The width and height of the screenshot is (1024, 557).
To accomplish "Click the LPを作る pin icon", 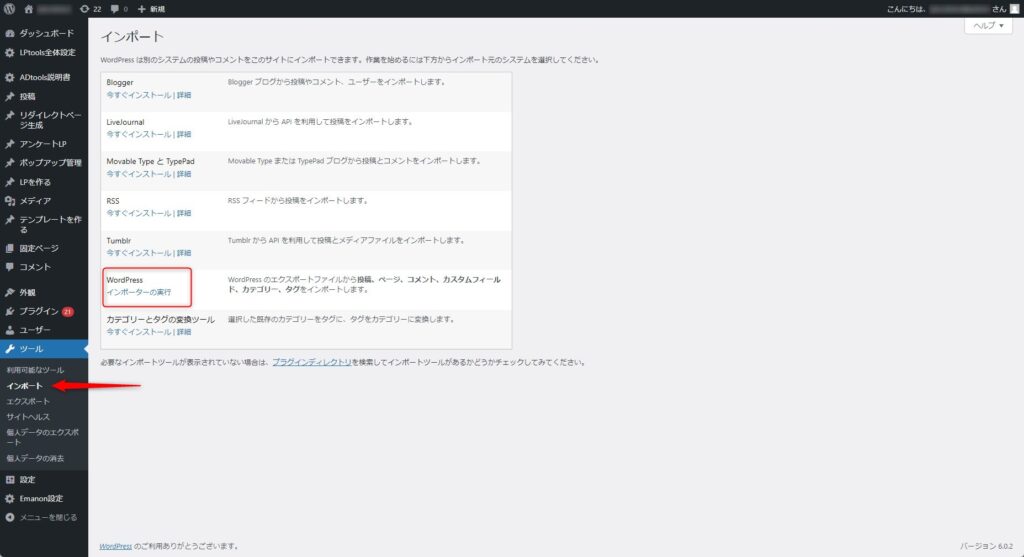I will pyautogui.click(x=9, y=182).
